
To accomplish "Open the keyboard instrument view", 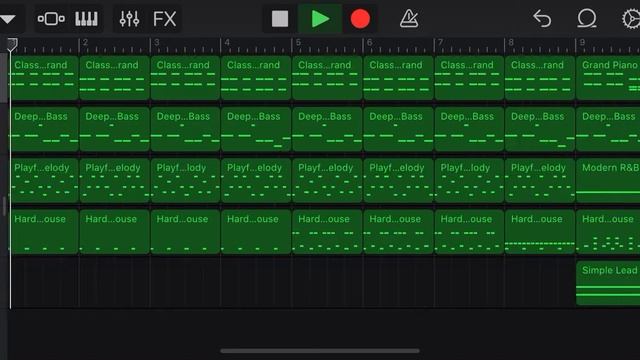I will [86, 19].
